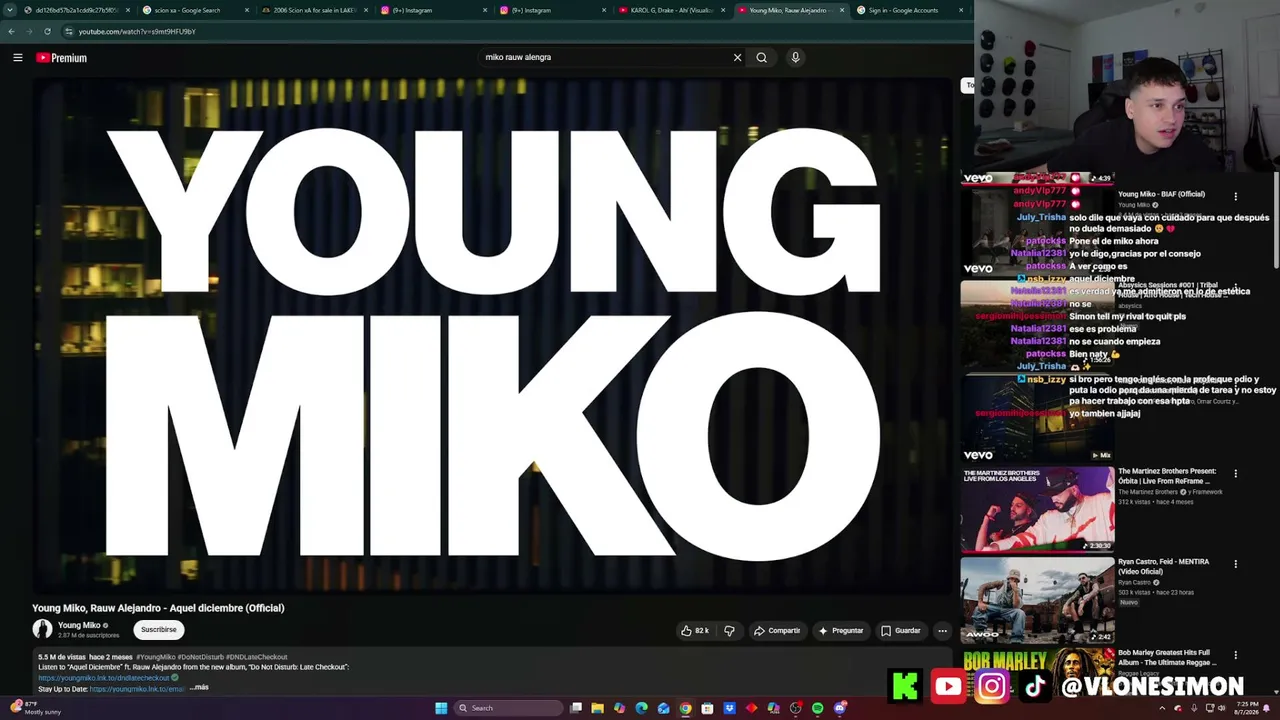Open Young Miko channel avatar
The height and width of the screenshot is (720, 1280).
[x=42, y=629]
